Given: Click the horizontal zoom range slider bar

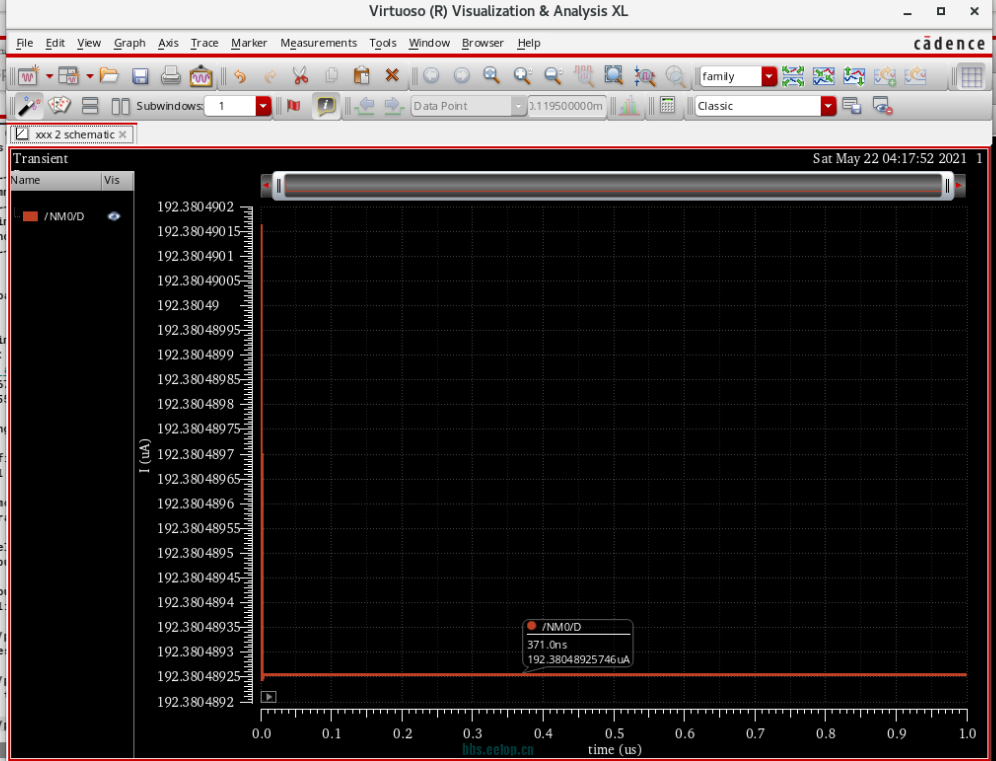Looking at the screenshot, I should pos(613,185).
